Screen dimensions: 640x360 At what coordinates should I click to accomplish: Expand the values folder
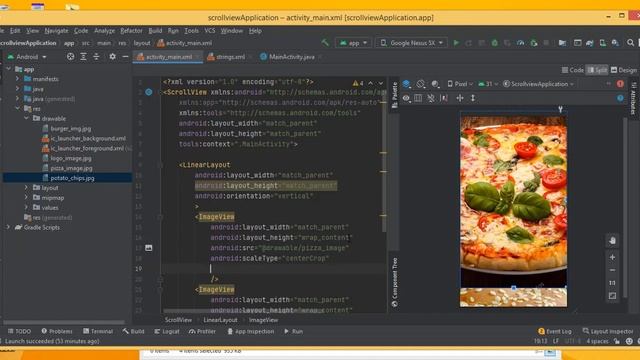[27, 207]
